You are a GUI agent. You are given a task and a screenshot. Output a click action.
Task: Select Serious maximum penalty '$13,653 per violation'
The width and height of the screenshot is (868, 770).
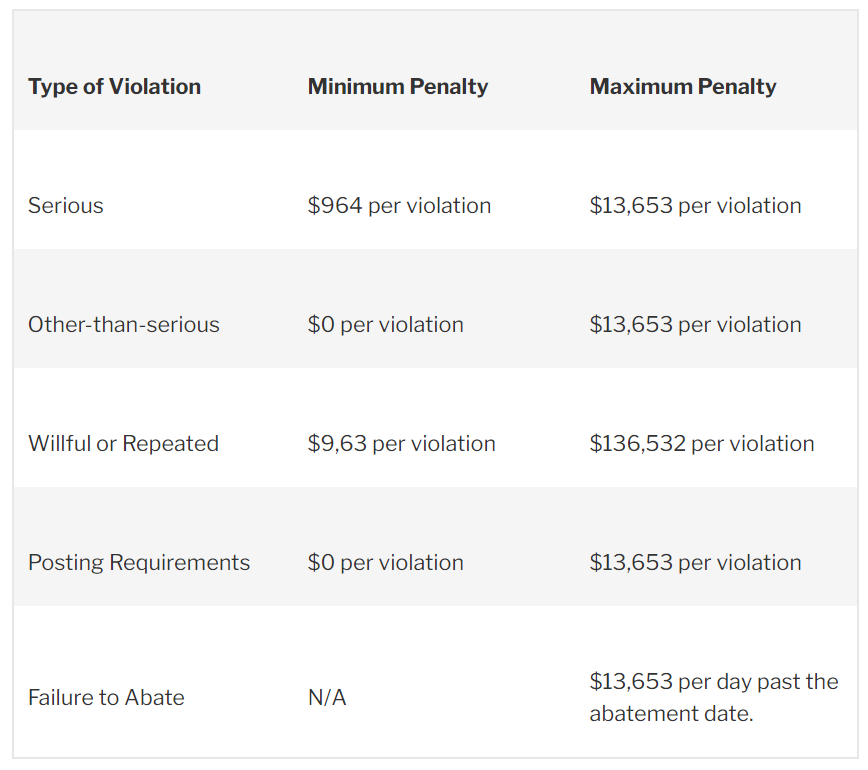[x=695, y=206]
